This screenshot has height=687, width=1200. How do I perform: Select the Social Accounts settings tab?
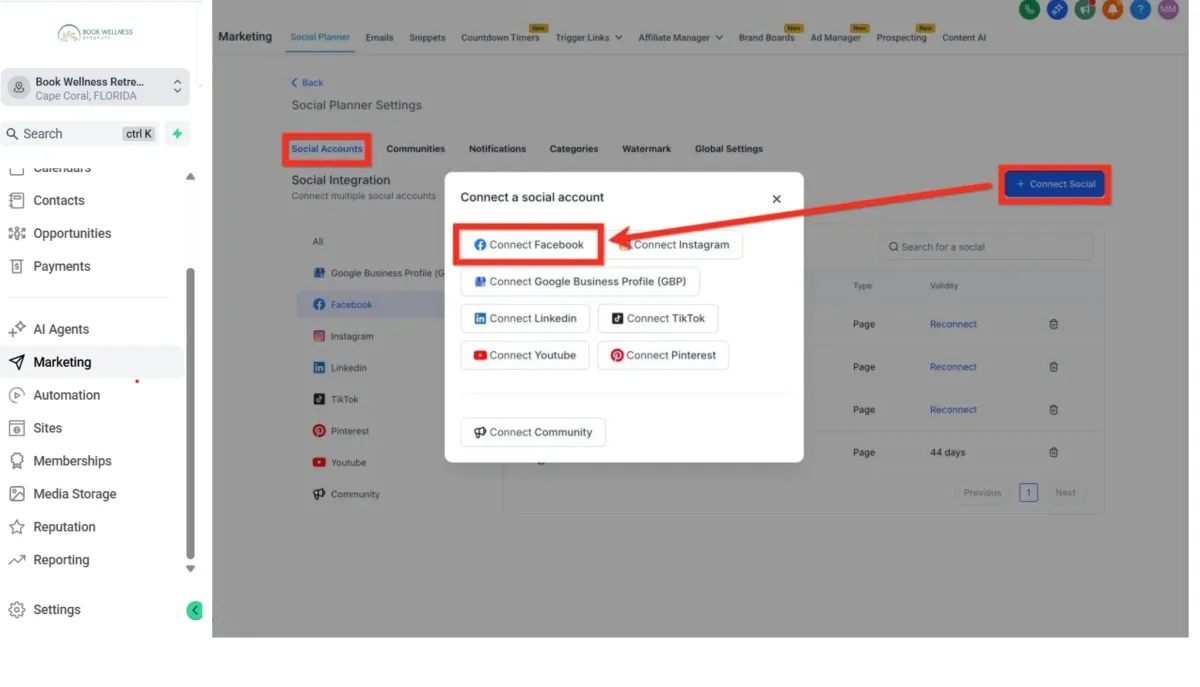tap(327, 149)
